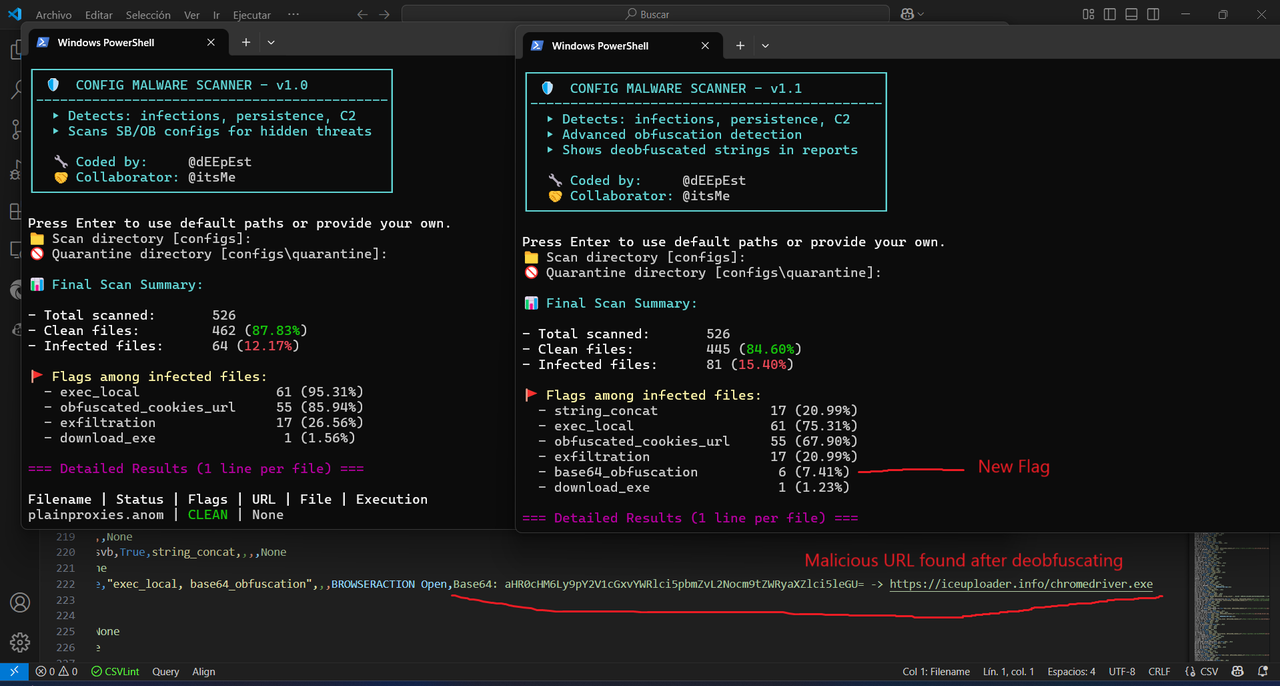Click Align in the status bar

pyautogui.click(x=204, y=672)
